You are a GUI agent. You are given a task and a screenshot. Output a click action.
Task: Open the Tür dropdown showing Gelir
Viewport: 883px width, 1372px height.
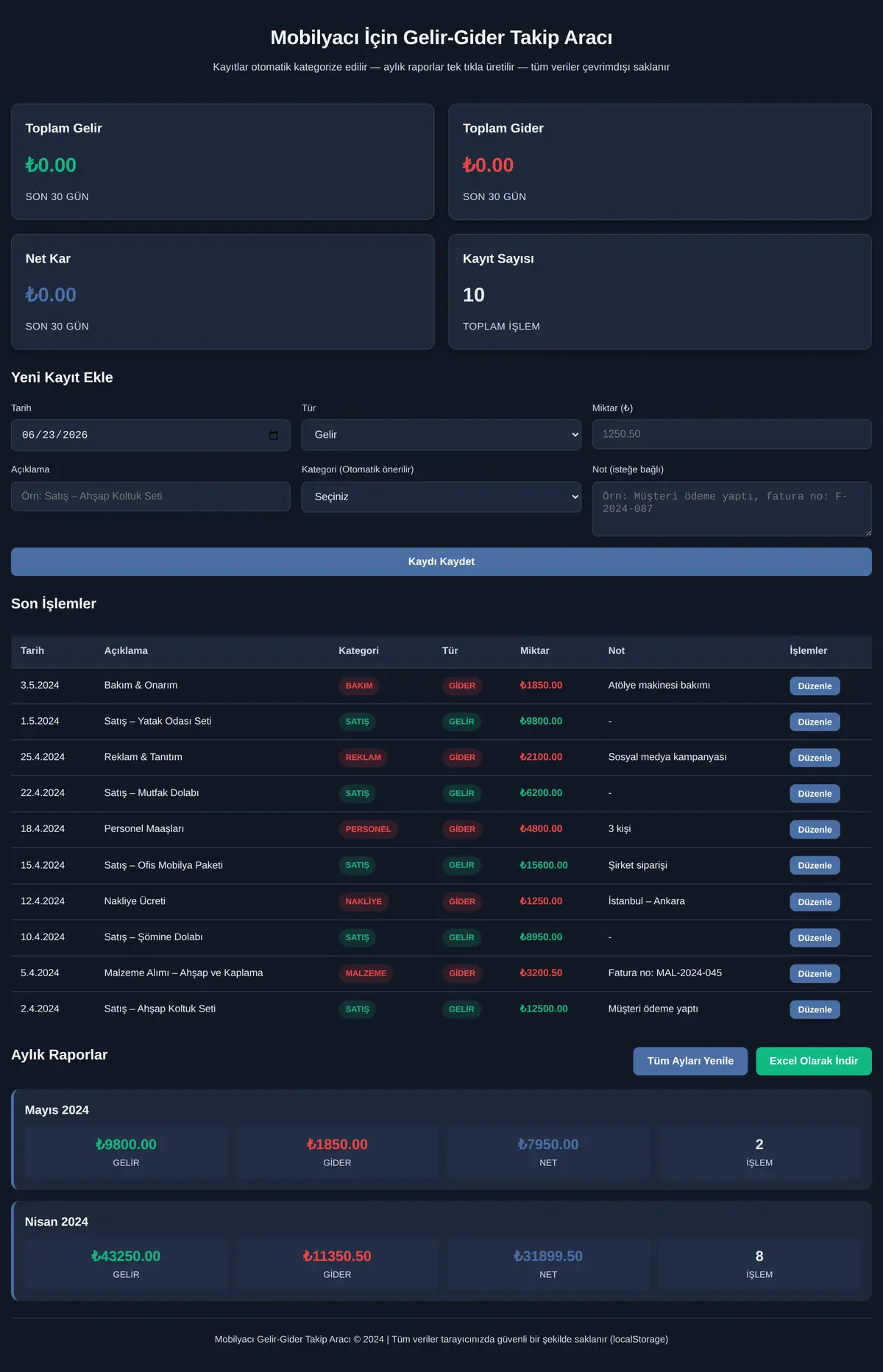[x=441, y=435]
